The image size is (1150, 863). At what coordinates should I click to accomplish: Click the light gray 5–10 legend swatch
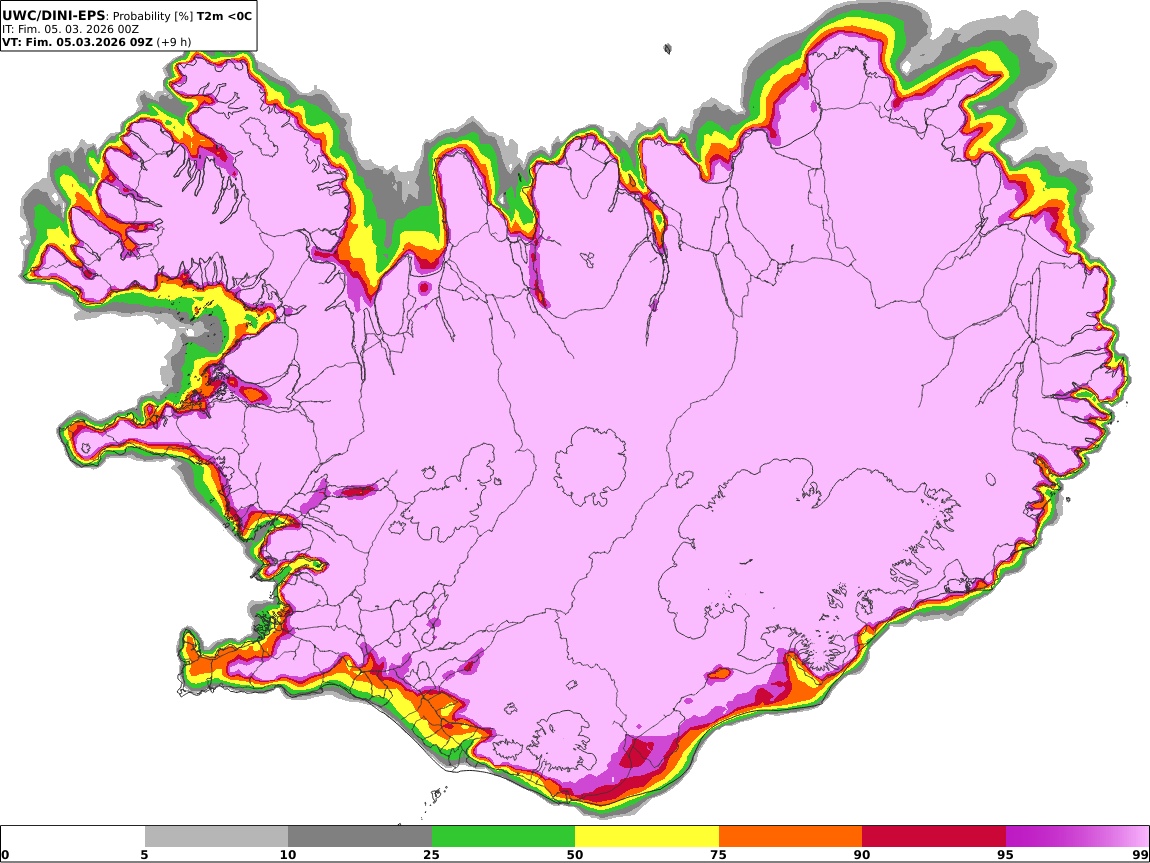216,836
